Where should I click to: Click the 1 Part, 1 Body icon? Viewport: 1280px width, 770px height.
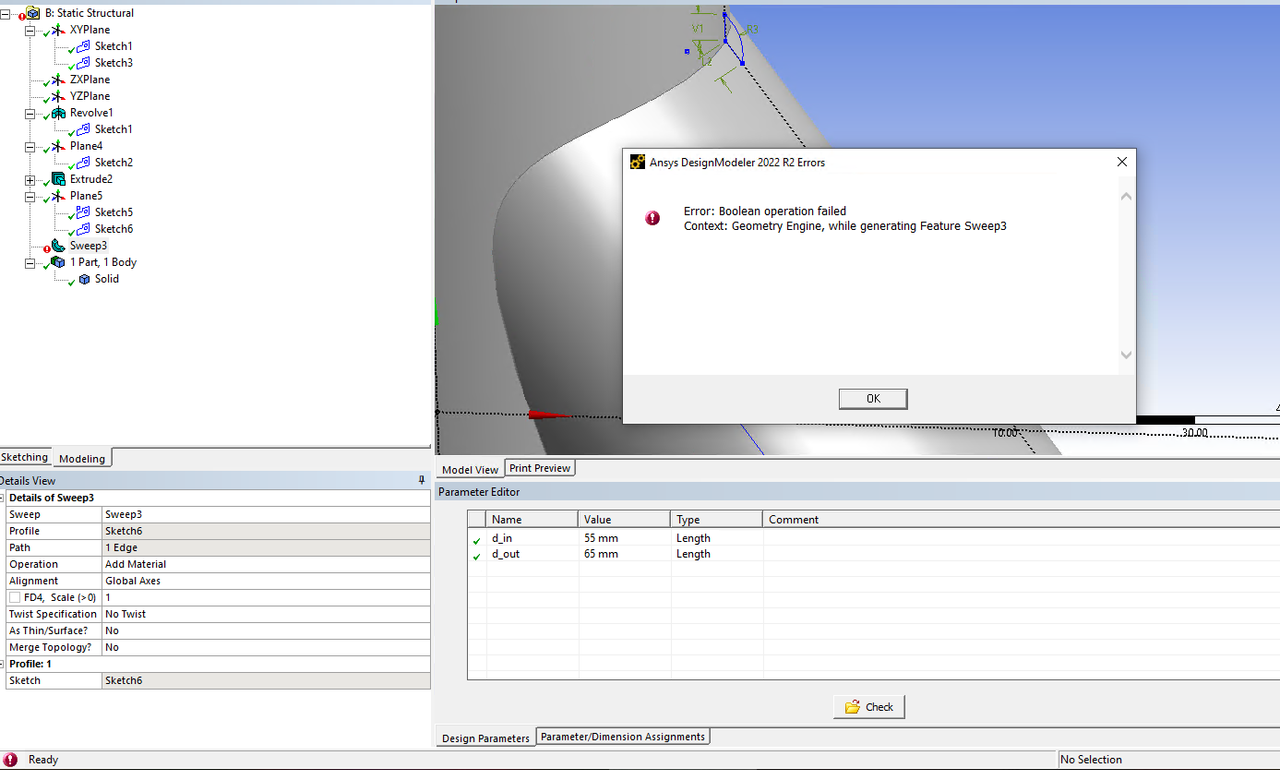click(59, 262)
